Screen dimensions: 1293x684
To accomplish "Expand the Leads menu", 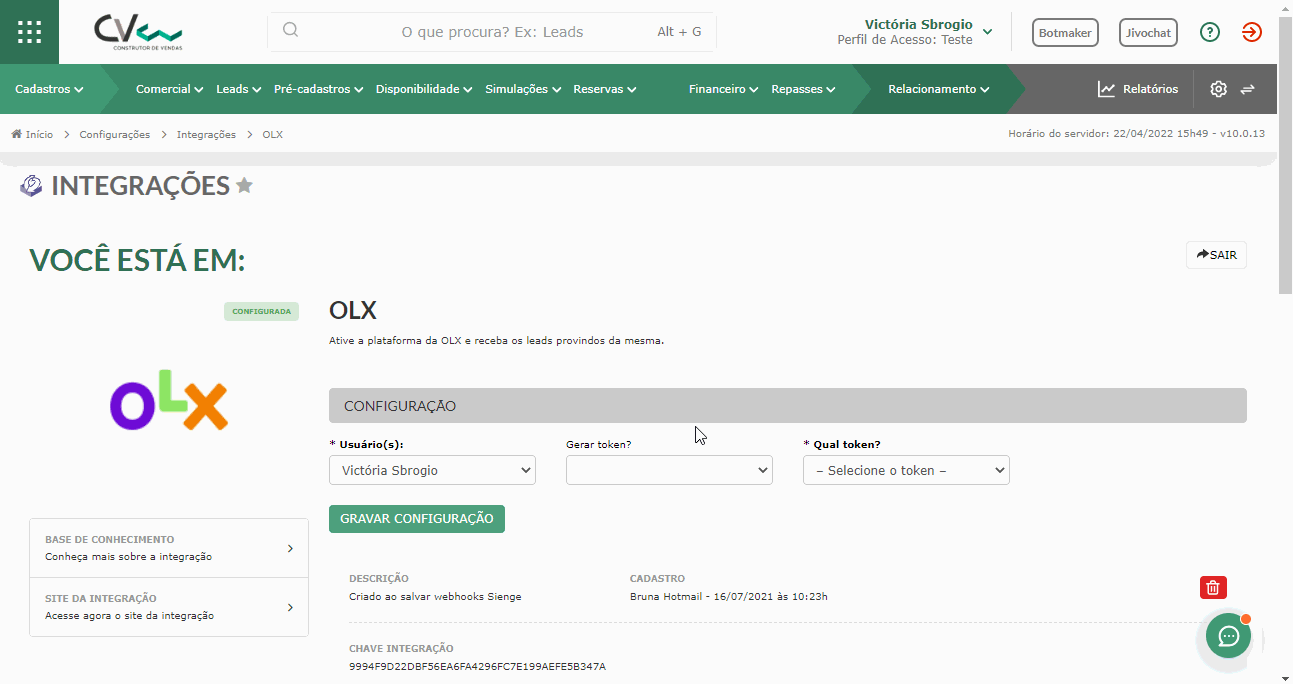I will click(238, 89).
